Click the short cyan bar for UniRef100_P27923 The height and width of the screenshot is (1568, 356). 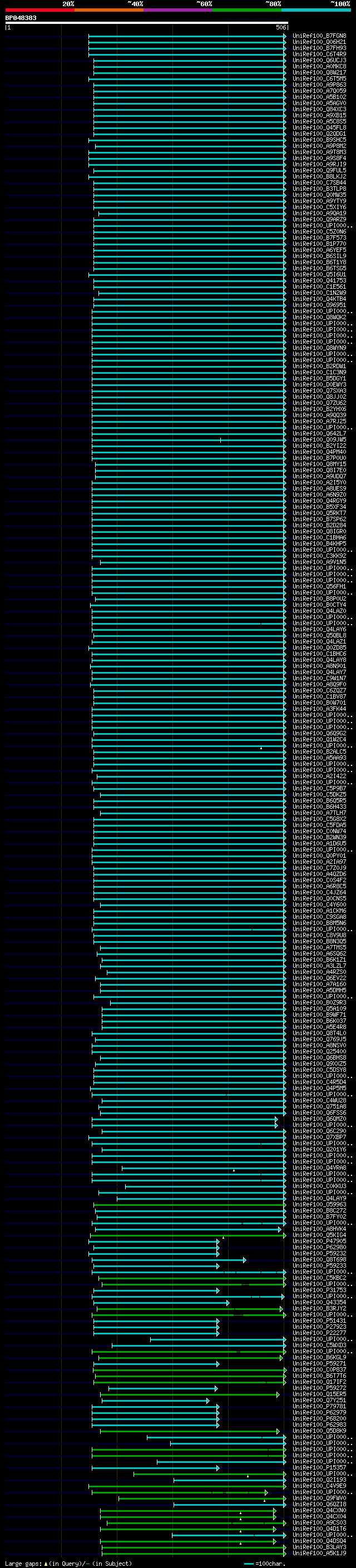(156, 1327)
